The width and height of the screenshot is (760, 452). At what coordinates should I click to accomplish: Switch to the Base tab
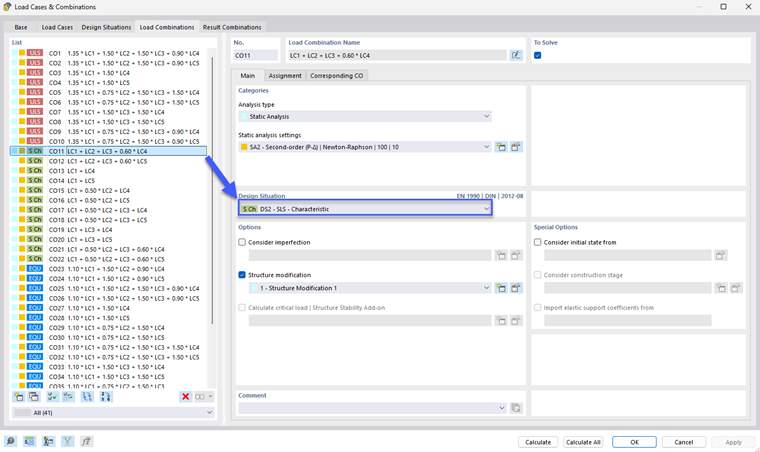(21, 27)
